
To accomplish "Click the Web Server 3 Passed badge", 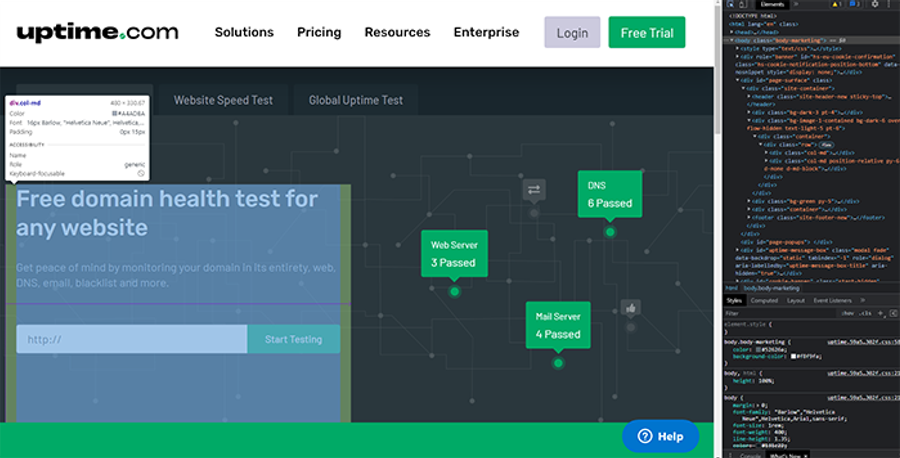I will tap(454, 254).
